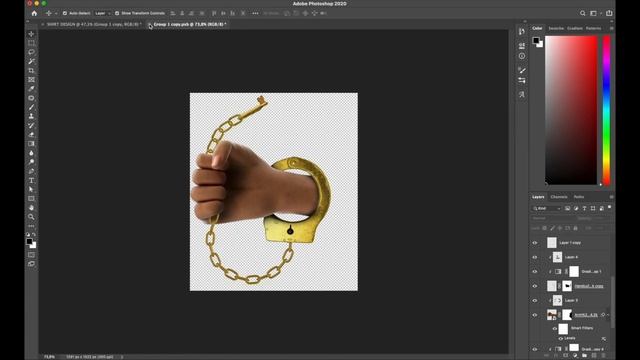Switch to the SHIRT DESIGN document tab
This screenshot has width=640, height=360.
coord(94,24)
